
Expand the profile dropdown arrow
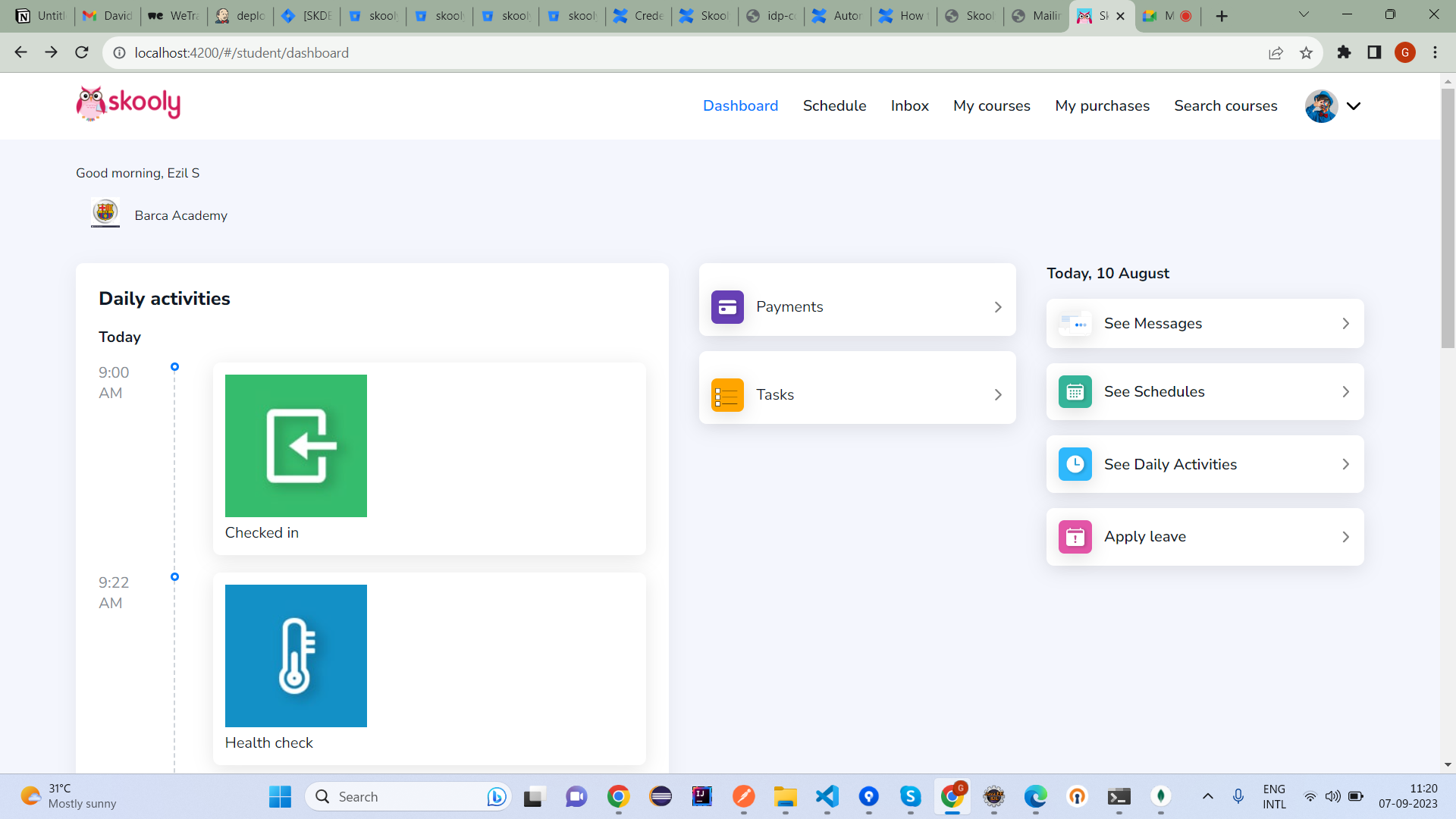coord(1354,106)
